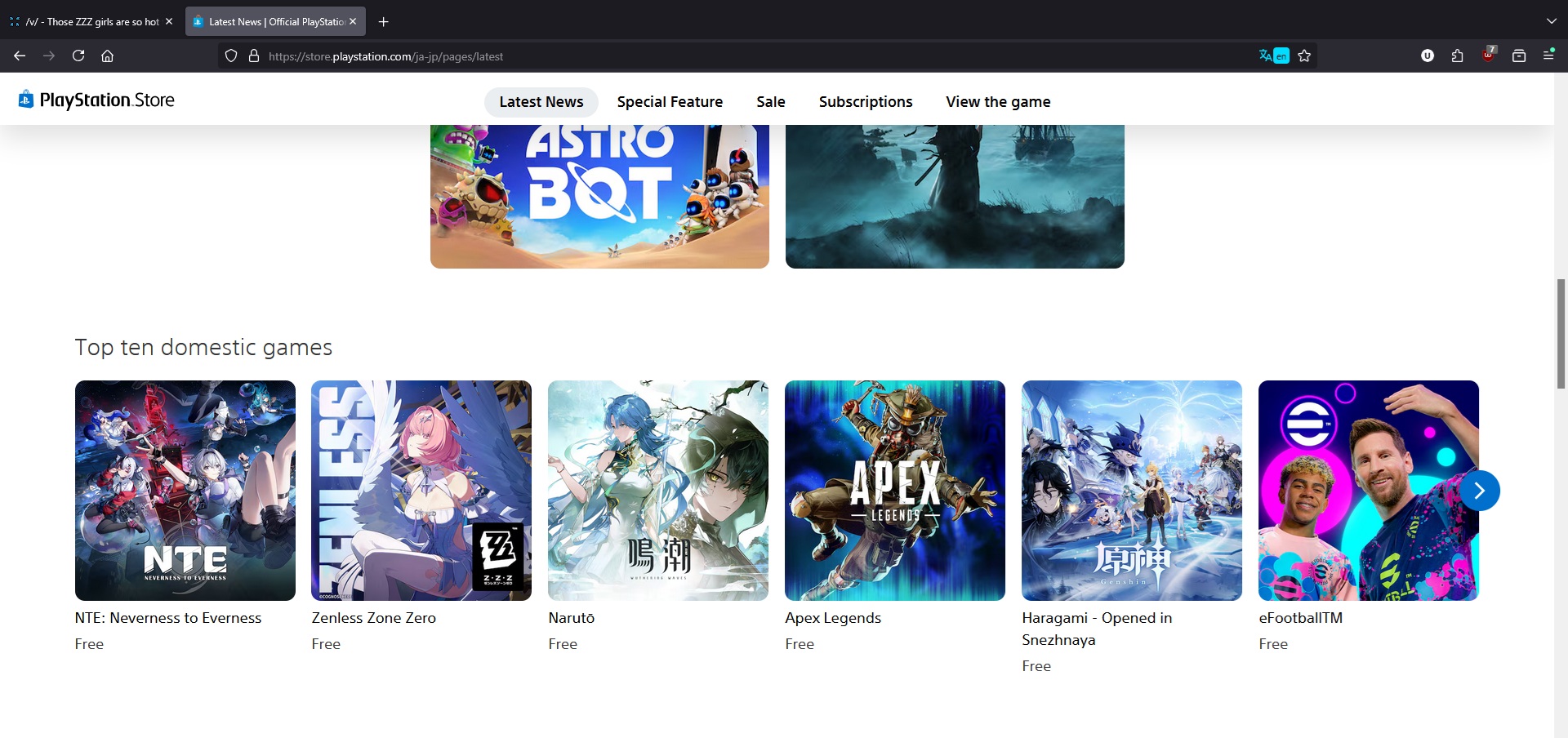Click the Free price under Zenless Zone Zero
Viewport: 1568px width, 738px height.
click(326, 644)
